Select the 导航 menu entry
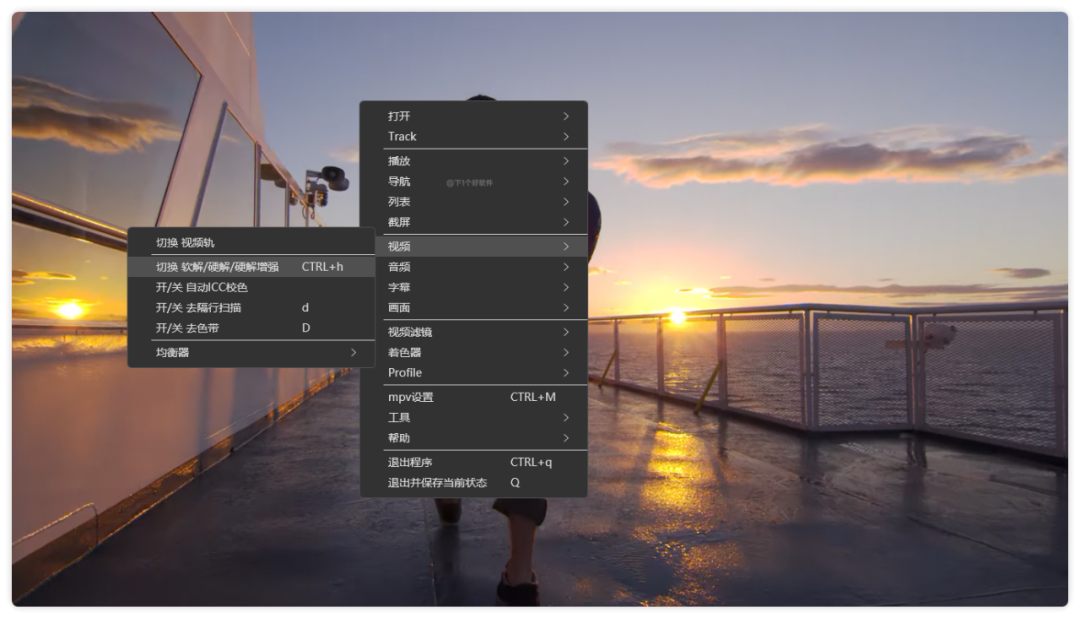1080x618 pixels. (473, 181)
